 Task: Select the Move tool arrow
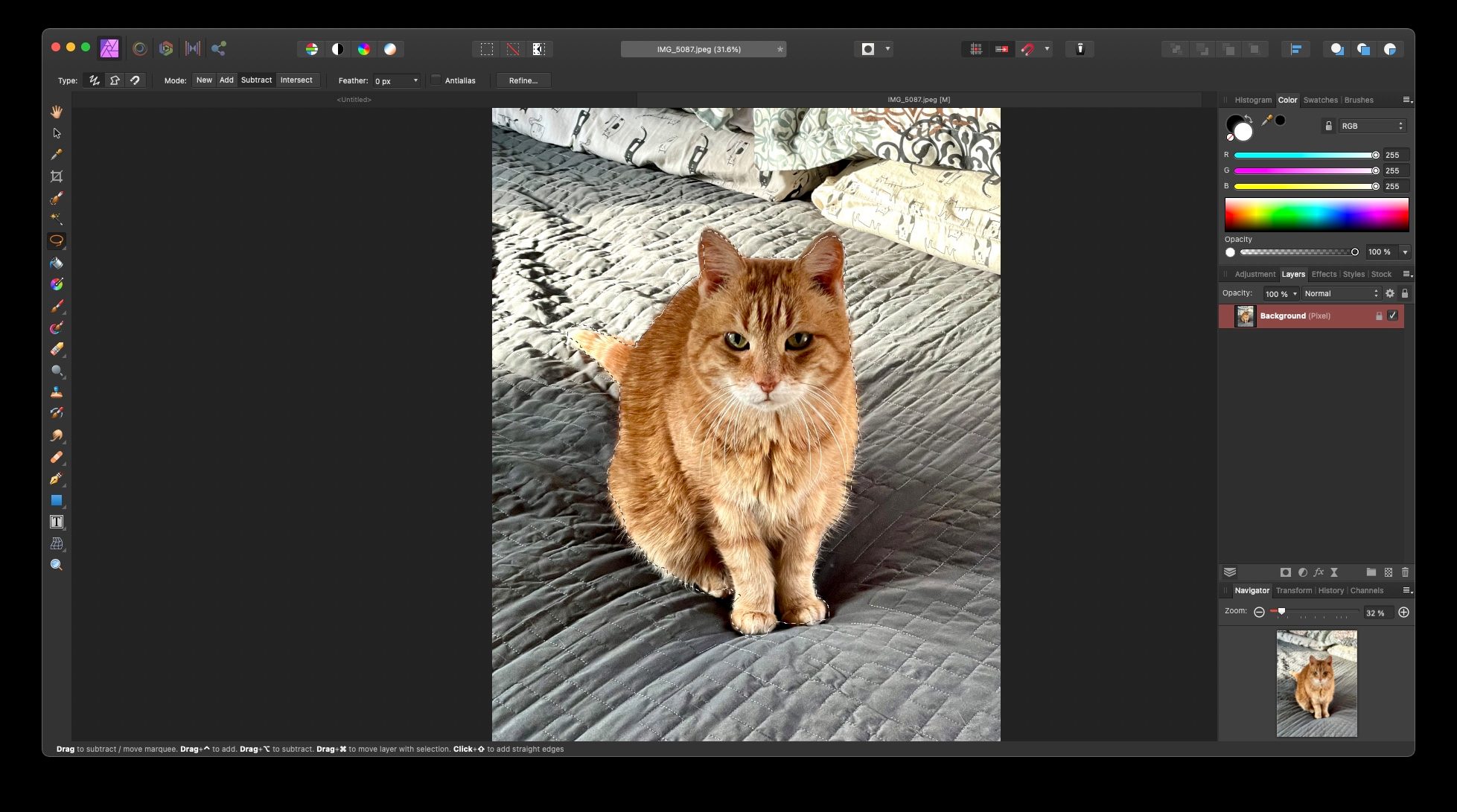[x=57, y=133]
